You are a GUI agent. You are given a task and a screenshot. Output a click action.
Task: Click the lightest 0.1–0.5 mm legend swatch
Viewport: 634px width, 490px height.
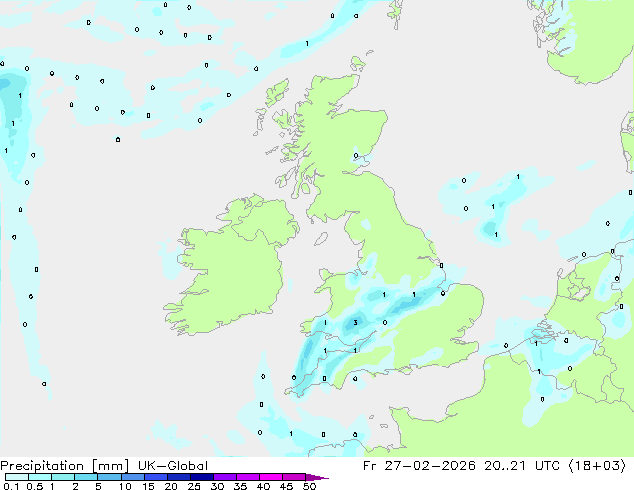pyautogui.click(x=17, y=477)
